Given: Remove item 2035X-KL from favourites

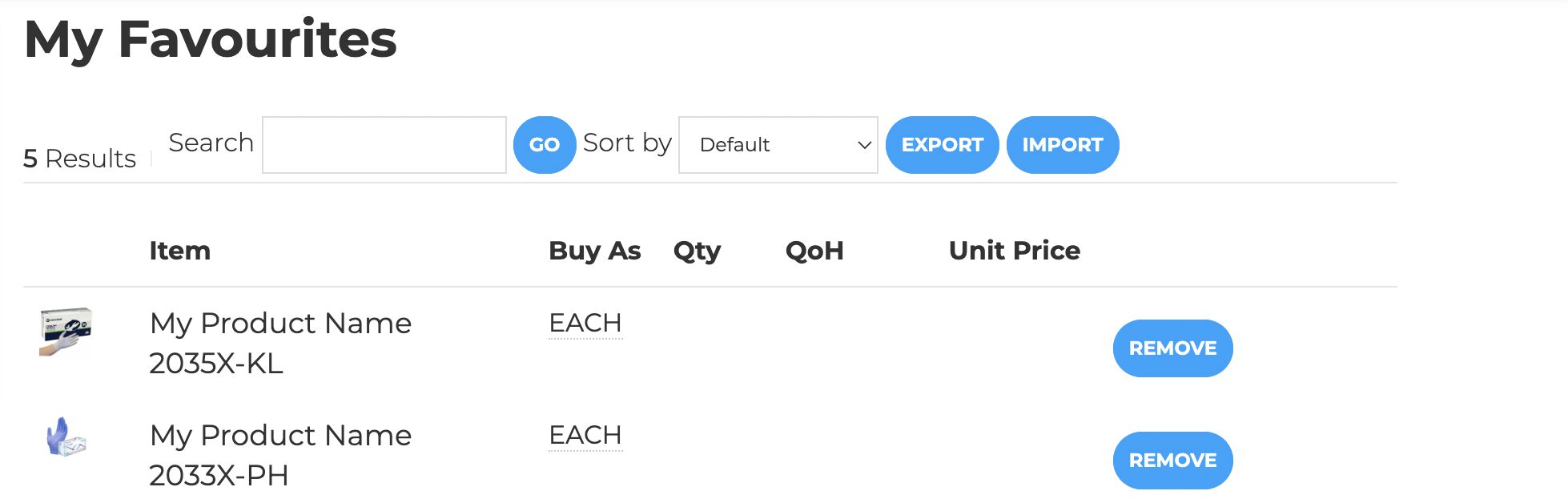Looking at the screenshot, I should (1172, 348).
